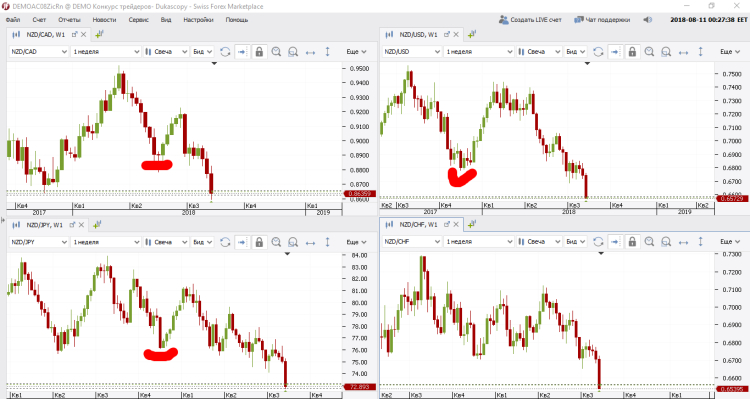This screenshot has width=750, height=399.
Task: Zoom to area on the NZD/JPY chart
Action: pos(293,242)
